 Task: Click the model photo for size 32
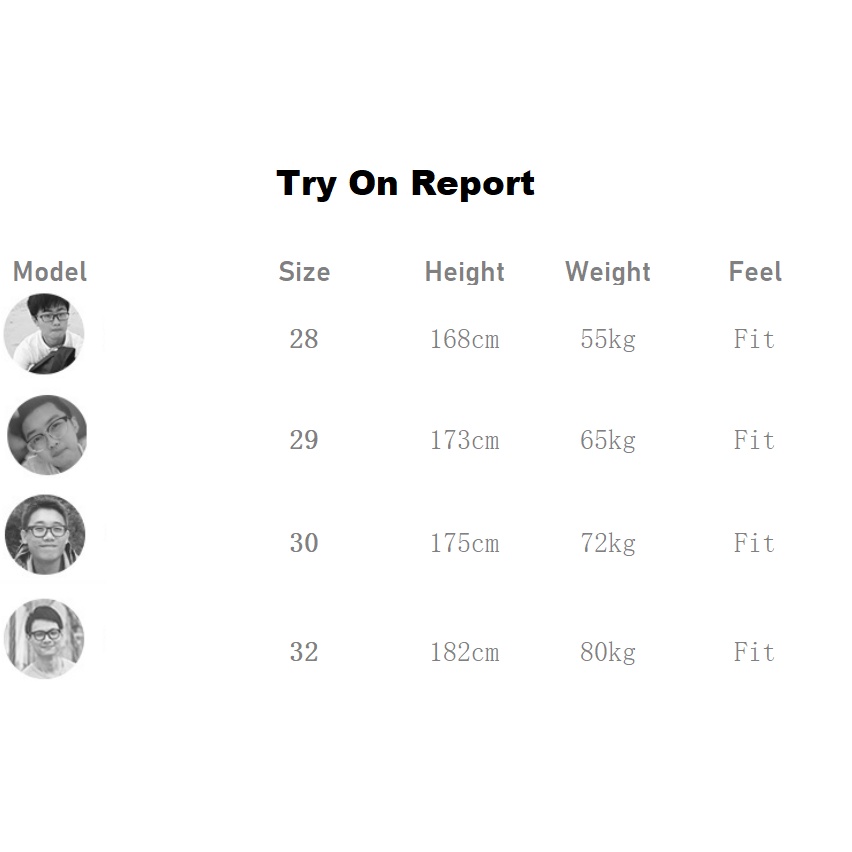pyautogui.click(x=44, y=638)
